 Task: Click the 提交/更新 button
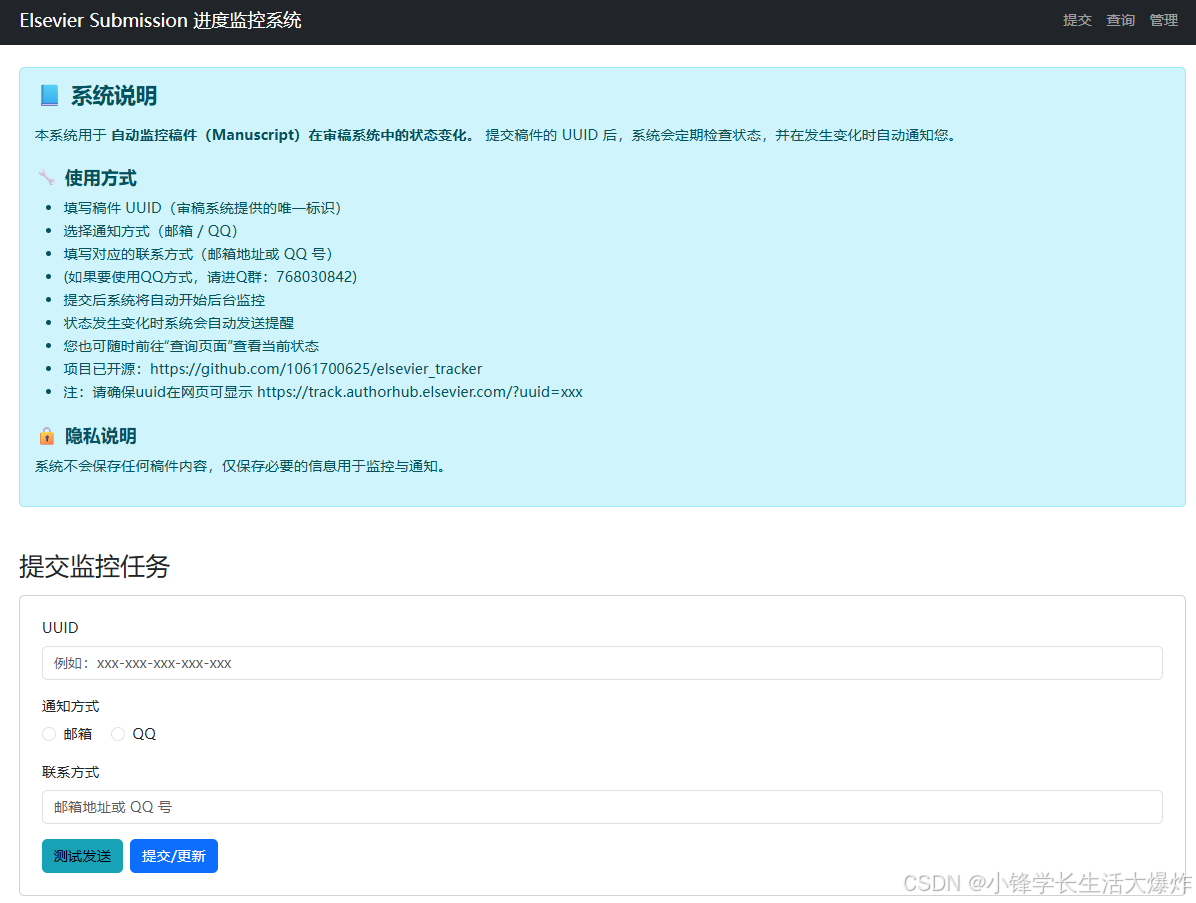tap(174, 856)
